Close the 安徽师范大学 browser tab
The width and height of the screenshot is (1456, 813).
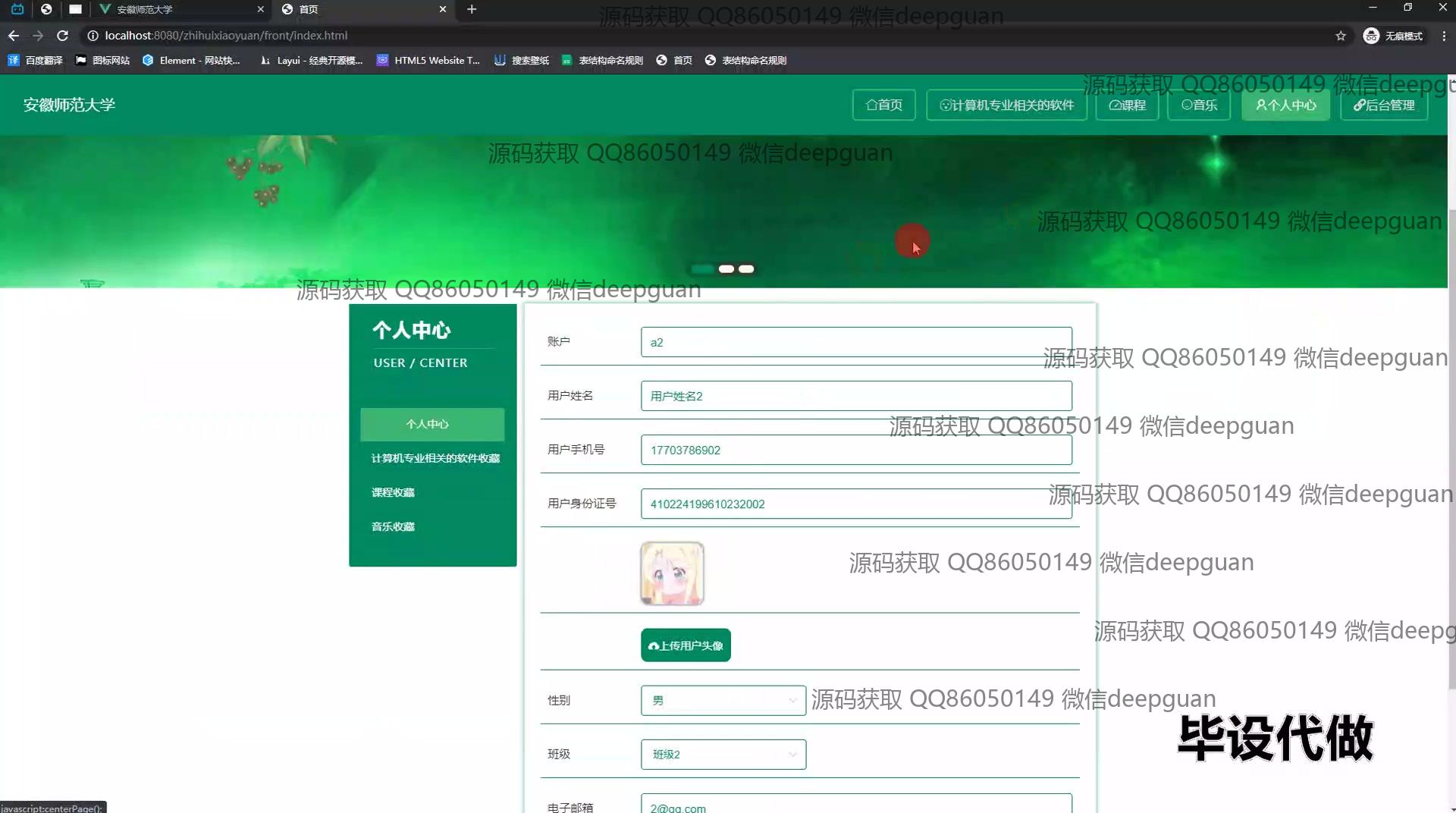click(260, 9)
